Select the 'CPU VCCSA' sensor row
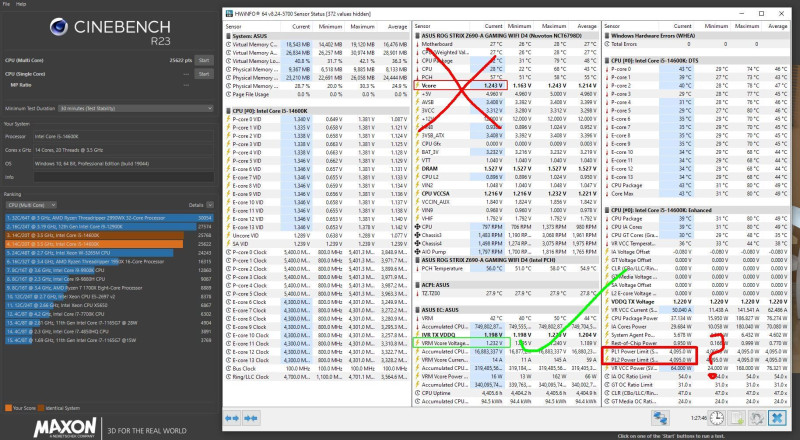Image resolution: width=800 pixels, height=440 pixels. tap(506, 193)
